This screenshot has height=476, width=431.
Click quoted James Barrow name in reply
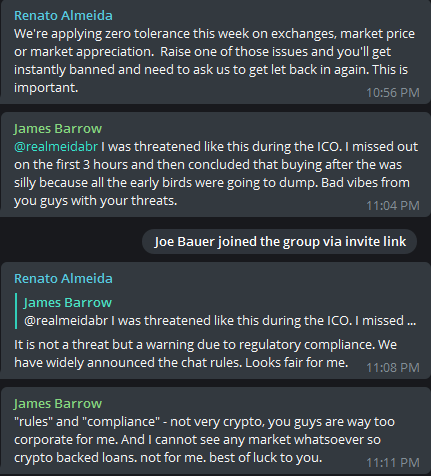[x=68, y=303]
